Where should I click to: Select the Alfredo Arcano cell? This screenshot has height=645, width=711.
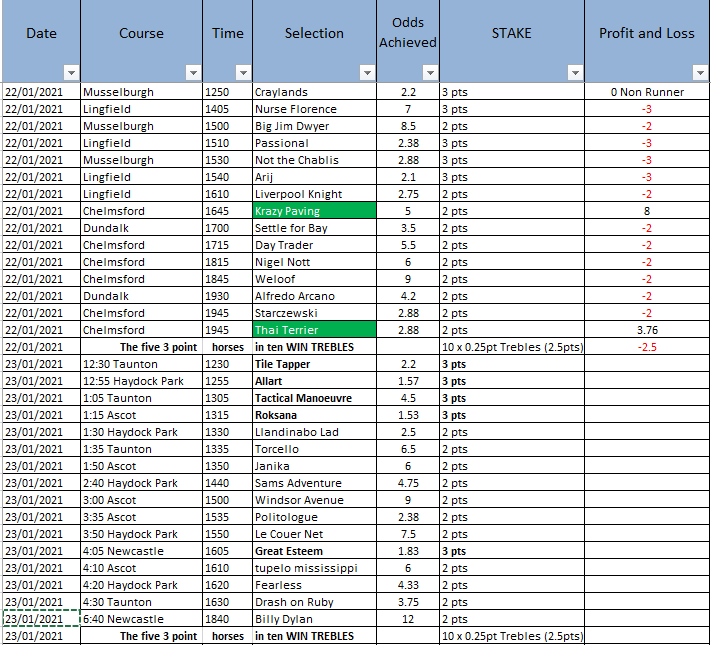pos(314,296)
